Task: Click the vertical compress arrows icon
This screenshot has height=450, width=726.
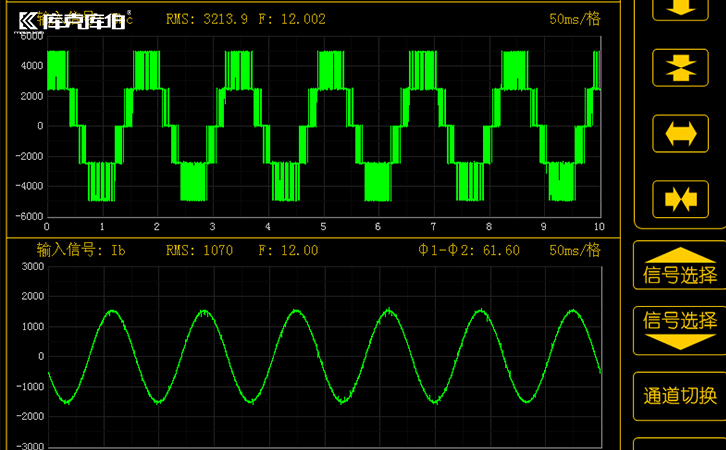Action: tap(680, 67)
